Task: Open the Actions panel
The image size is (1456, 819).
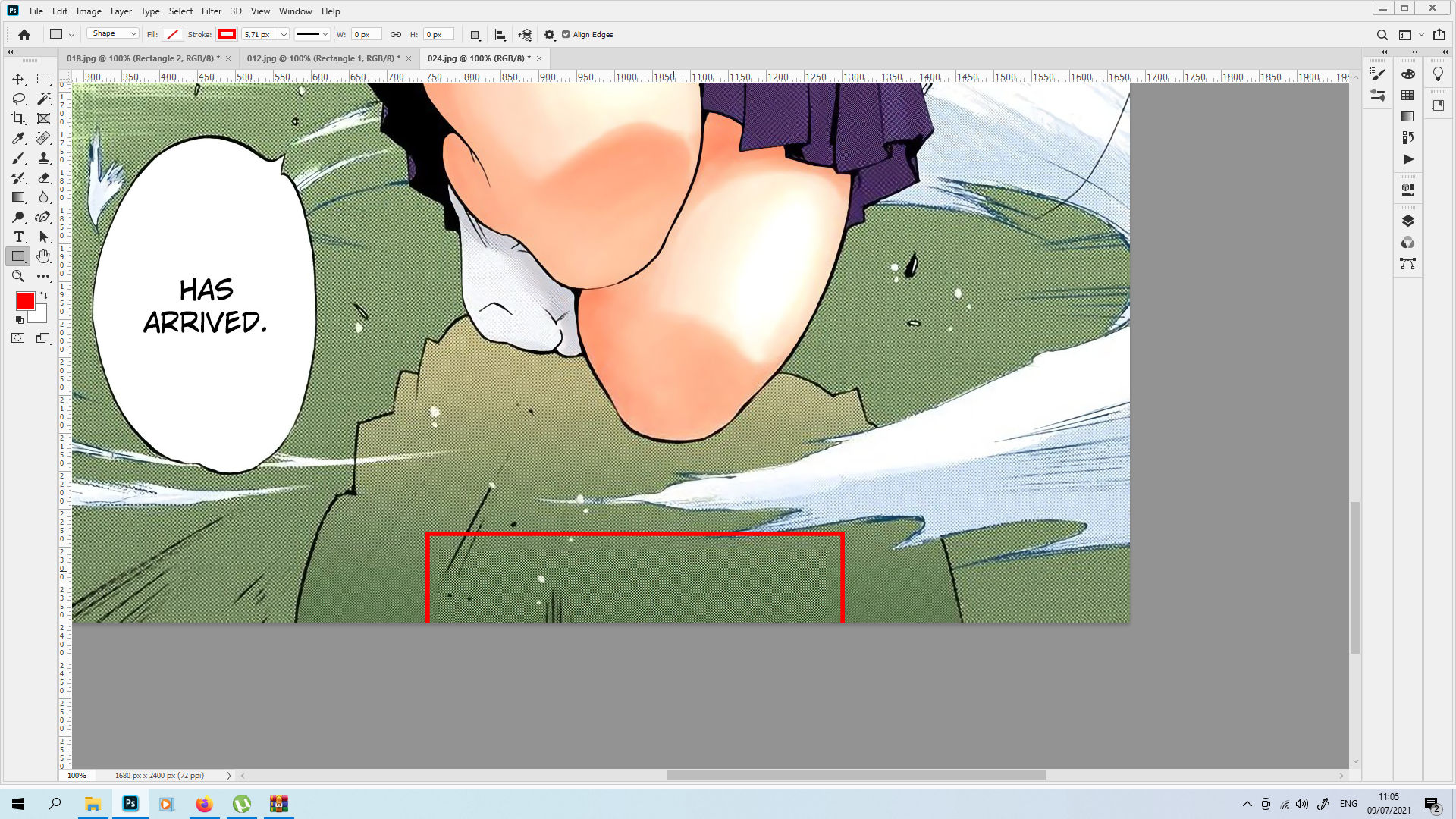Action: [1408, 159]
